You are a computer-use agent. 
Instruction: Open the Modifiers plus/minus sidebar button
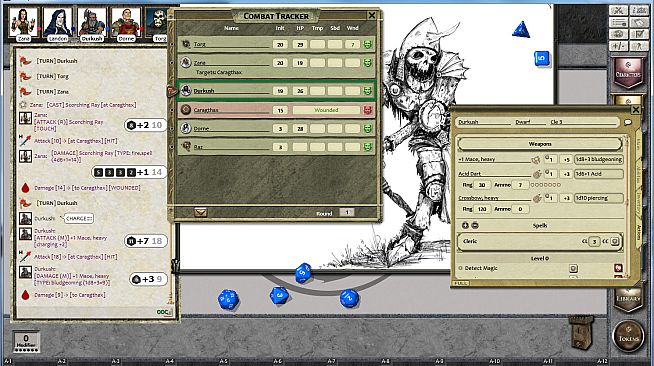point(619,45)
